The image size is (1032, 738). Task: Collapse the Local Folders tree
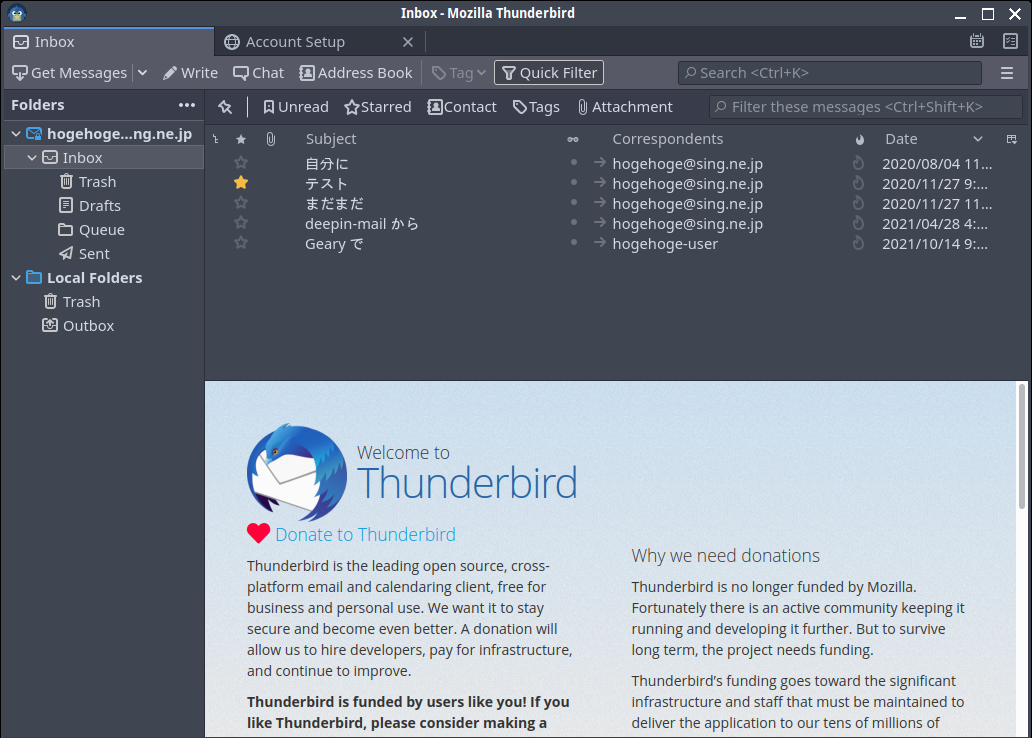[x=16, y=278]
